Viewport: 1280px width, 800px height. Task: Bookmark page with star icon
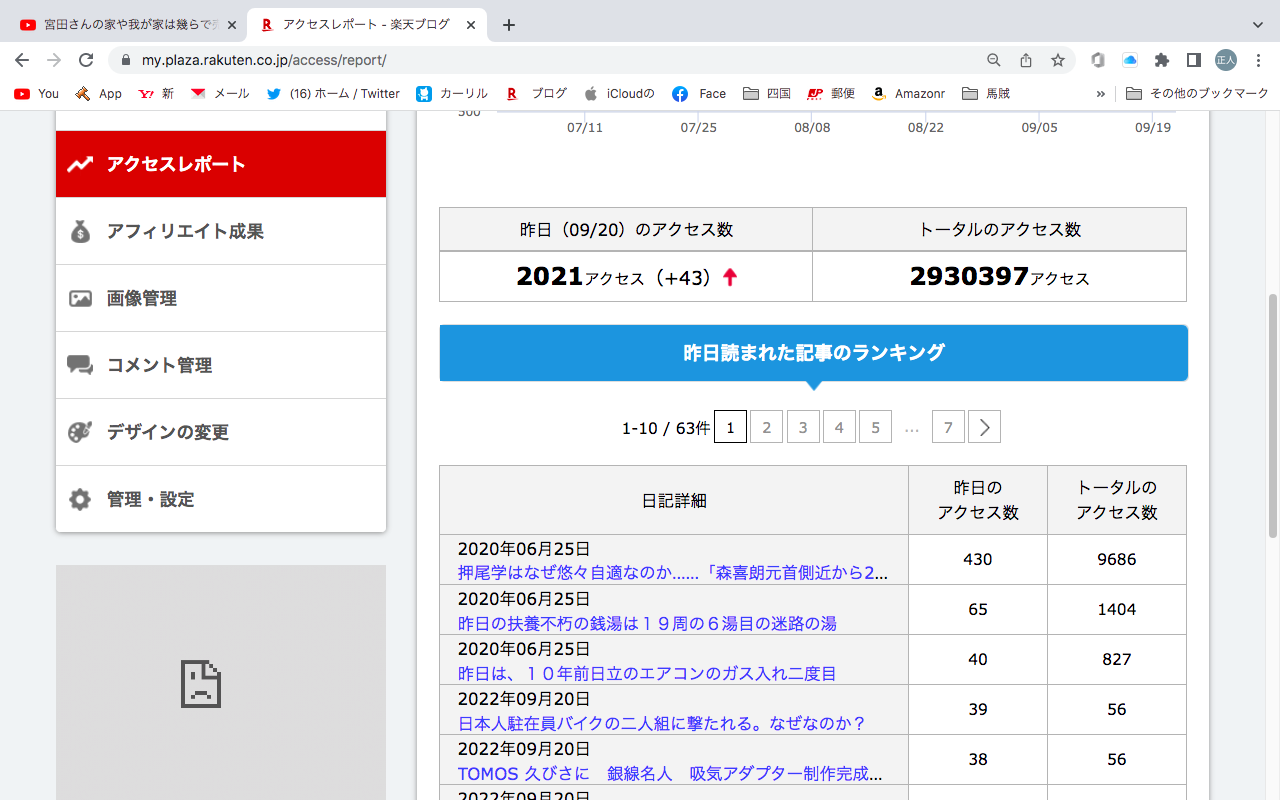click(1058, 60)
